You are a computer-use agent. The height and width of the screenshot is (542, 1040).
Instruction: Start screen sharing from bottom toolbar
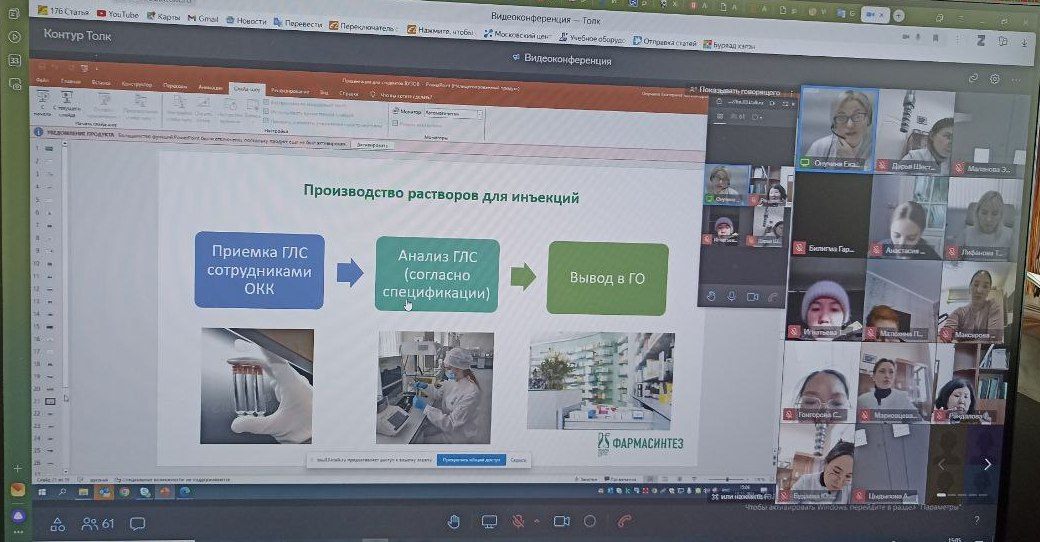[489, 521]
